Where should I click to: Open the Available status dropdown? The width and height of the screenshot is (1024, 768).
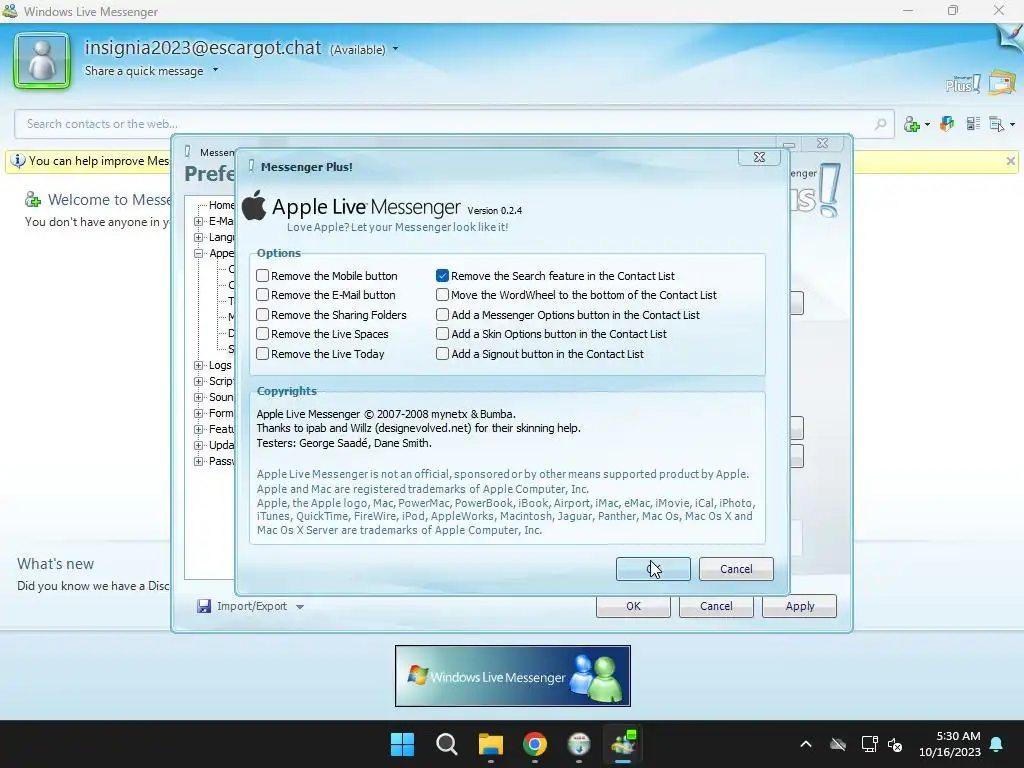pos(395,49)
